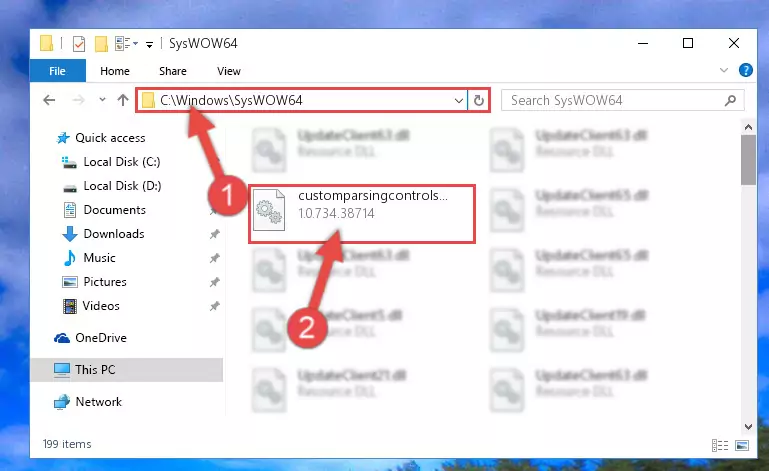Open Local Disk (C:) in sidebar
This screenshot has height=471, width=769.
[122, 162]
